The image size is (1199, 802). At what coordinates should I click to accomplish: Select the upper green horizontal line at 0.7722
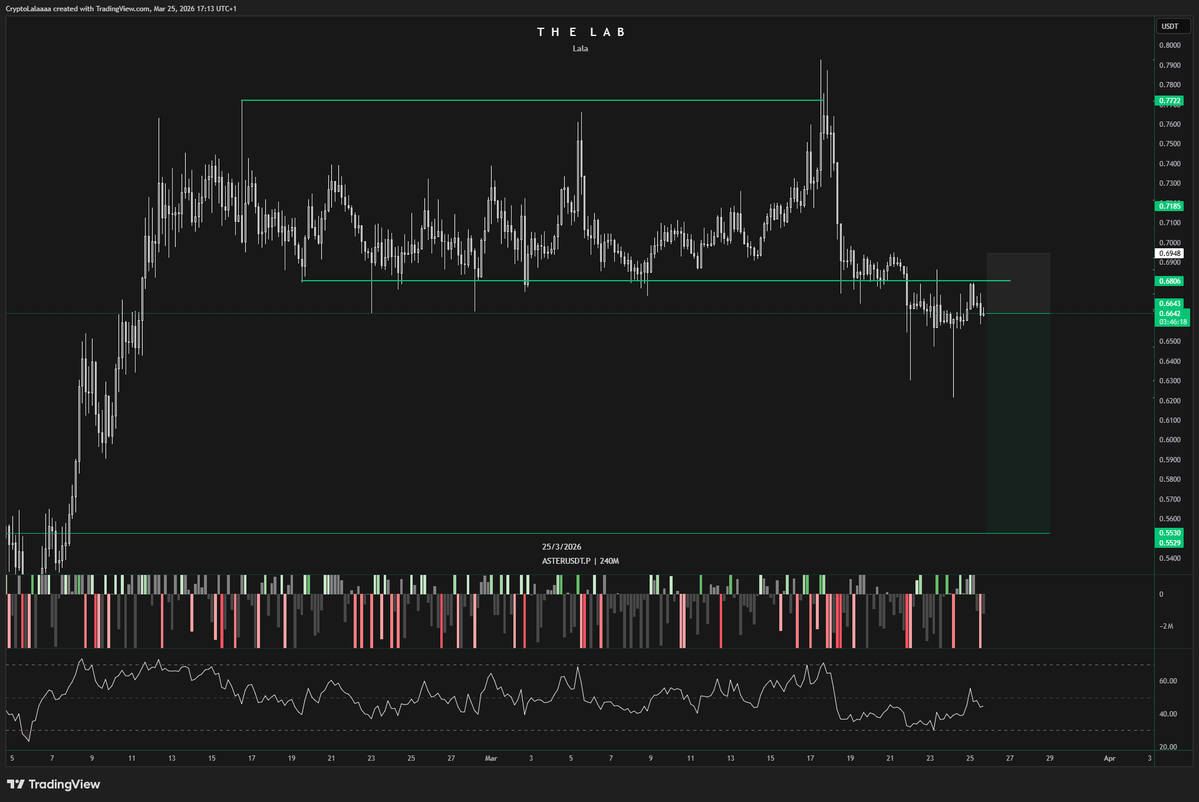pos(532,100)
